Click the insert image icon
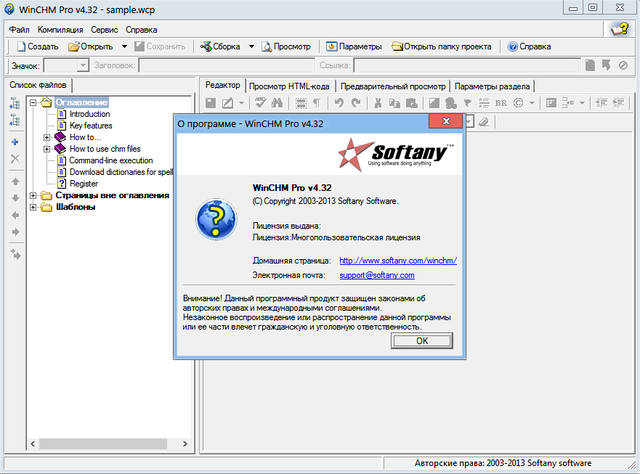The image size is (640, 474). (434, 103)
